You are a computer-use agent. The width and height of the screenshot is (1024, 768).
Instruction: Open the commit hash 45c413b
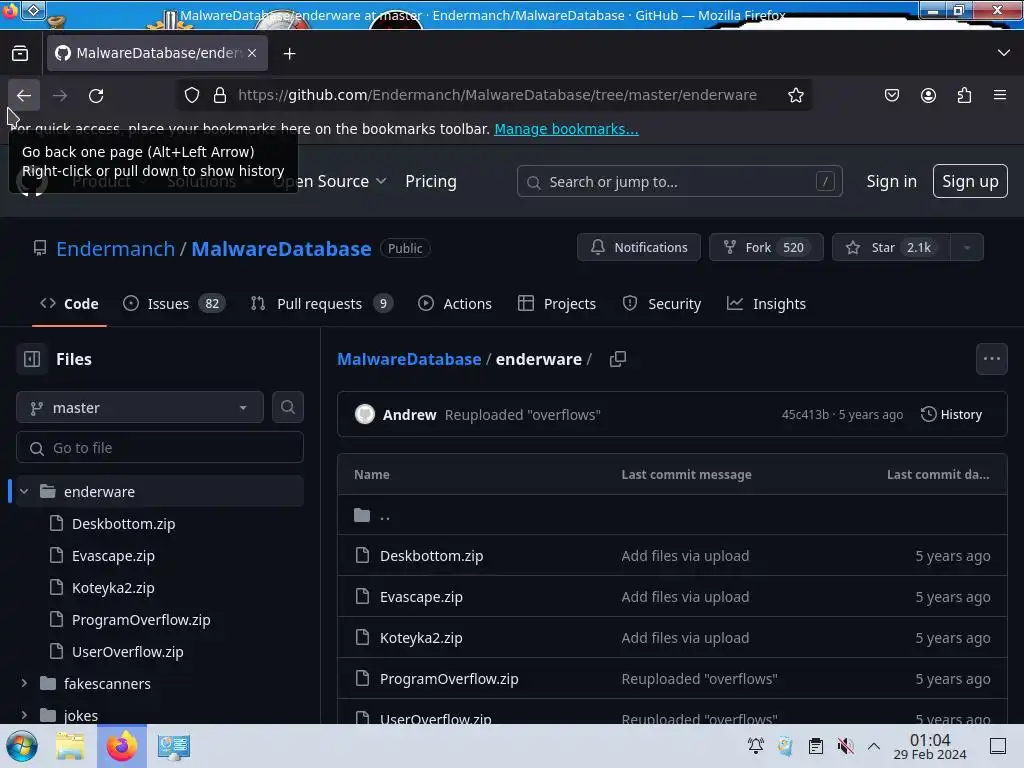(x=805, y=415)
